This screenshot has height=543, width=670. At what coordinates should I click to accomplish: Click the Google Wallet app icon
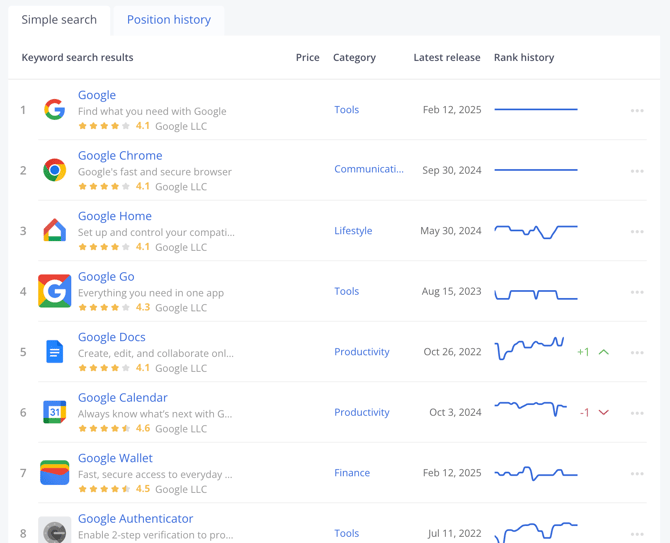click(x=55, y=473)
